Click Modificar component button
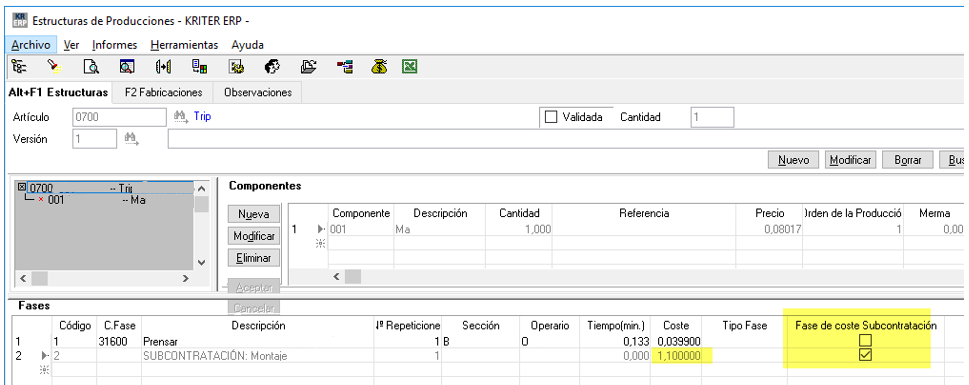The height and width of the screenshot is (385, 969). coord(253,236)
